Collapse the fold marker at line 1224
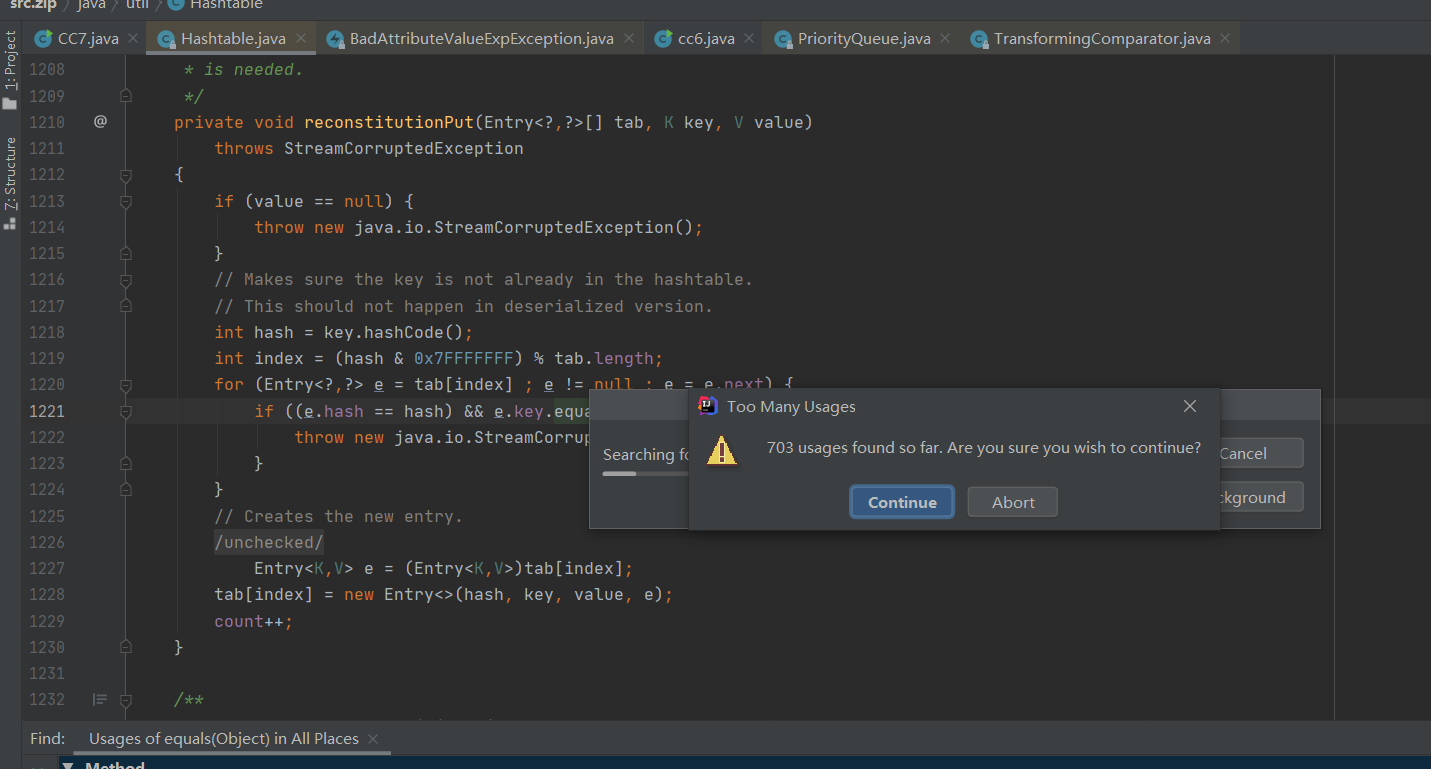The width and height of the screenshot is (1431, 769). coord(126,489)
